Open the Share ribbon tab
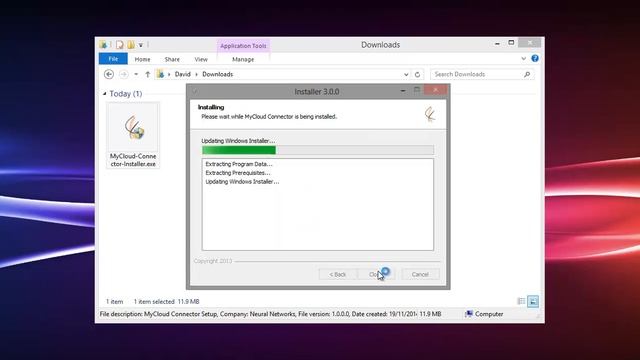640x360 pixels. click(172, 59)
